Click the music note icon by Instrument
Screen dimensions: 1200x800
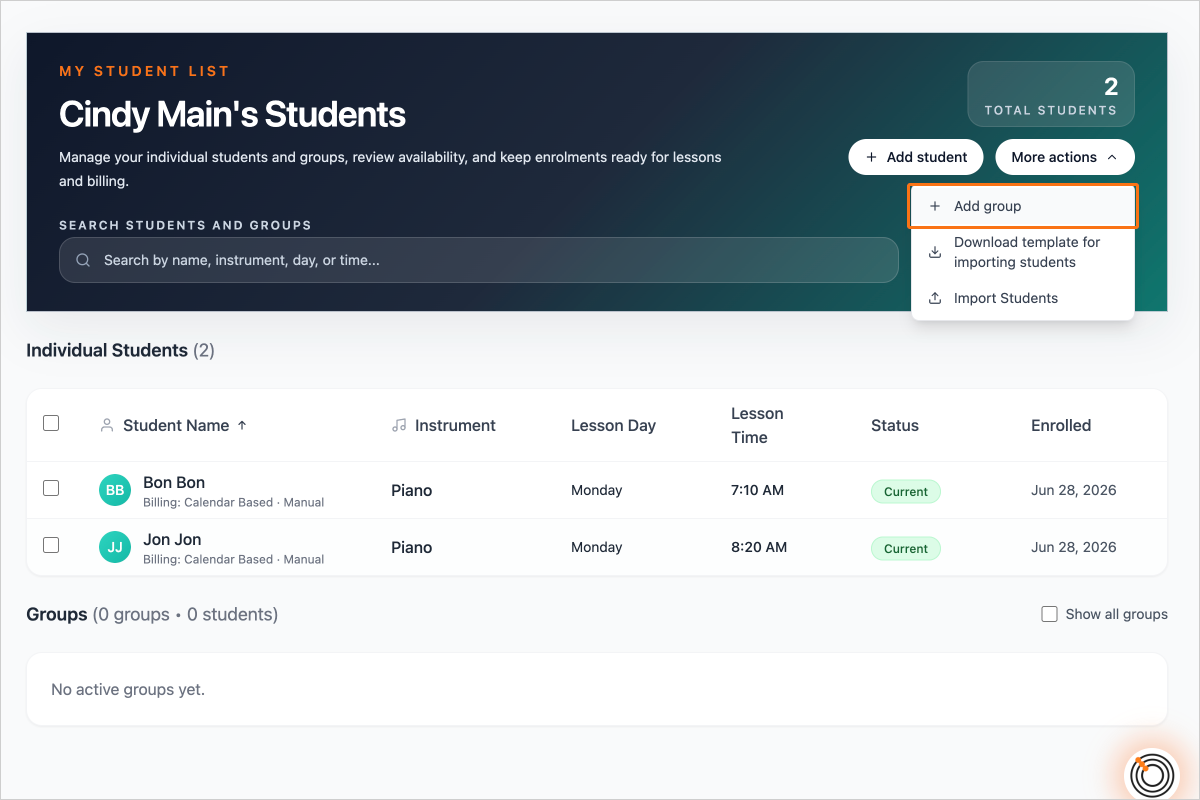399,425
